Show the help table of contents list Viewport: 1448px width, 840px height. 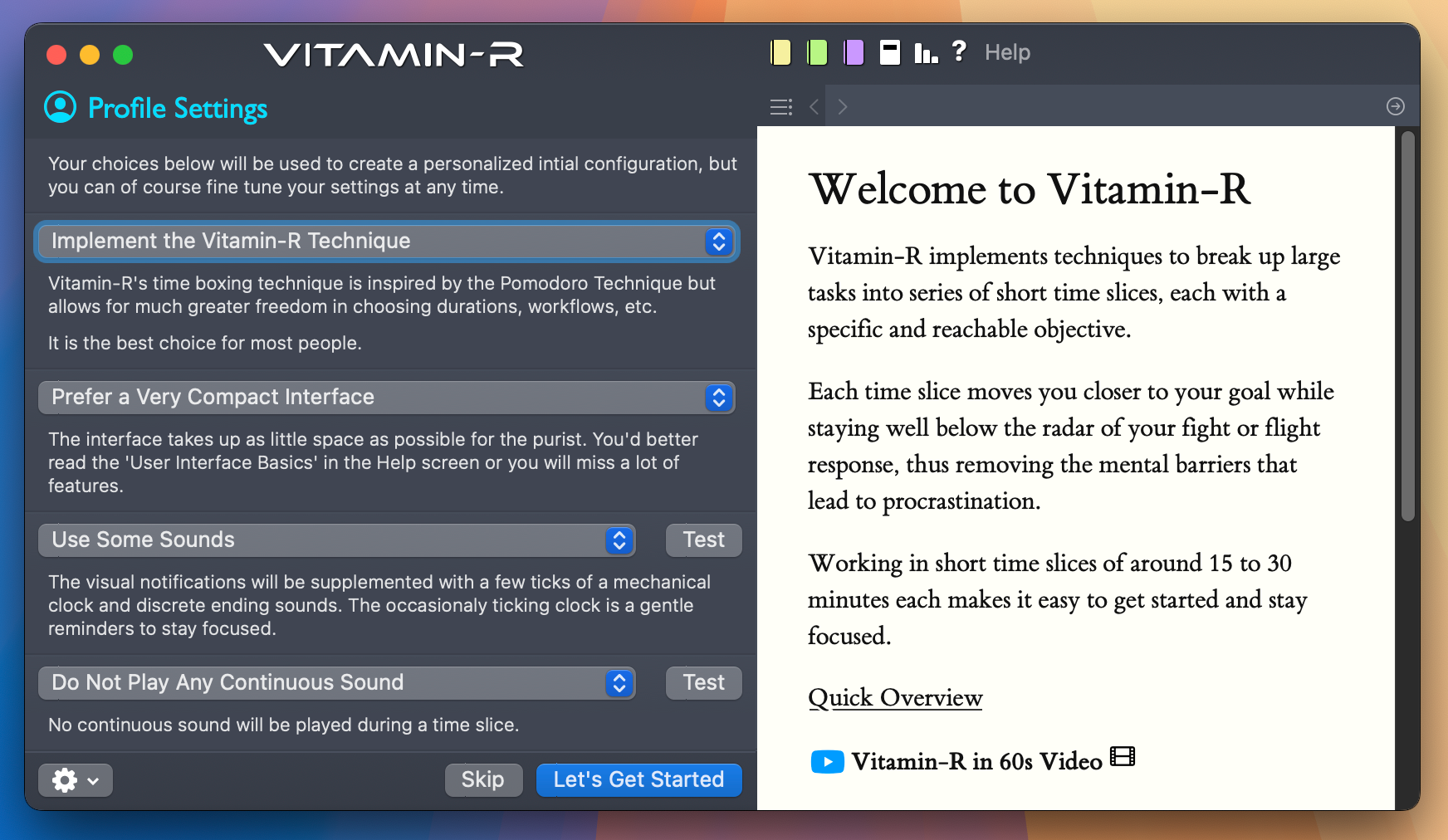point(781,107)
